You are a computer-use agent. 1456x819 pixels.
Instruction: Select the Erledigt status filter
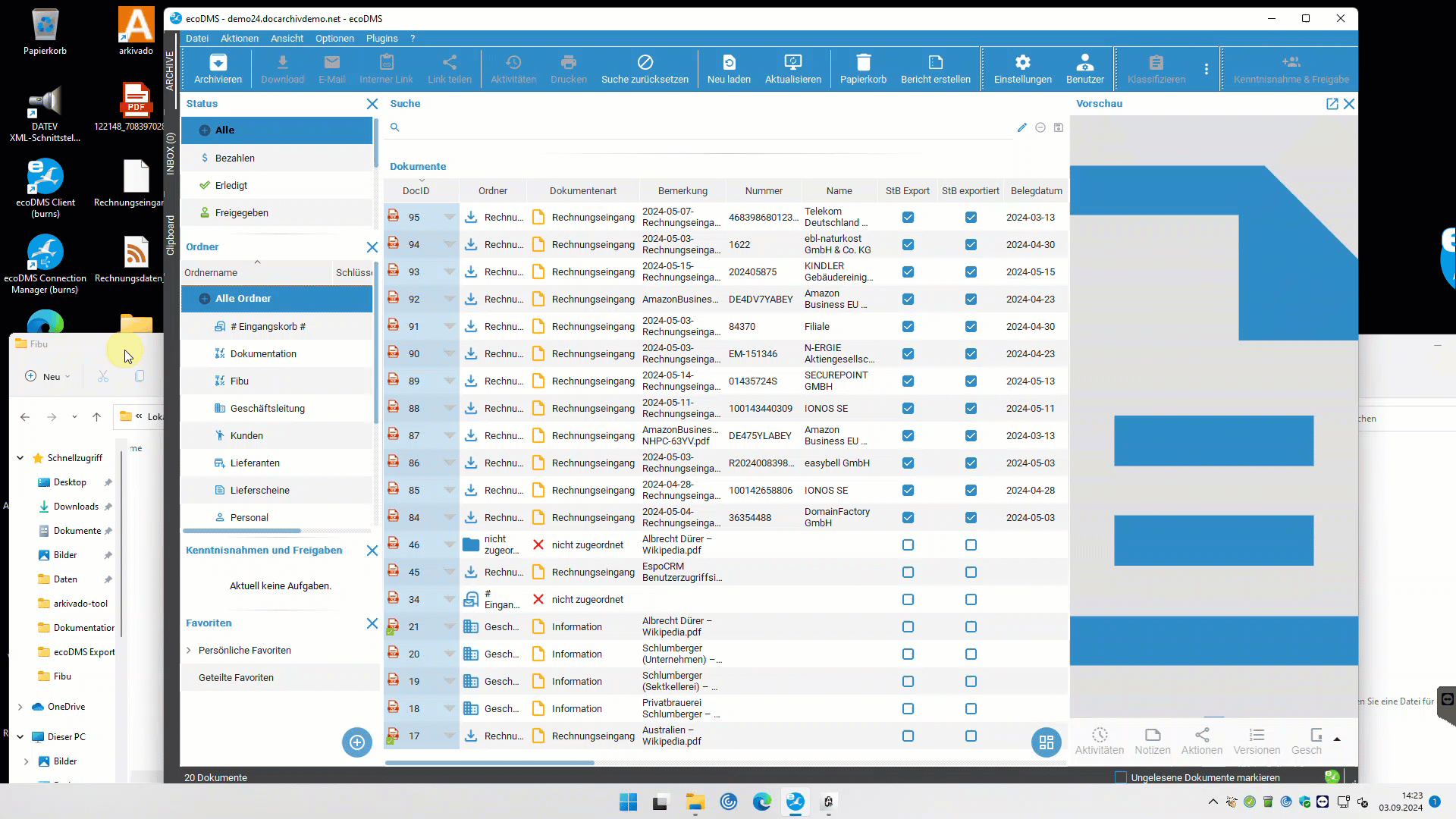click(x=277, y=186)
